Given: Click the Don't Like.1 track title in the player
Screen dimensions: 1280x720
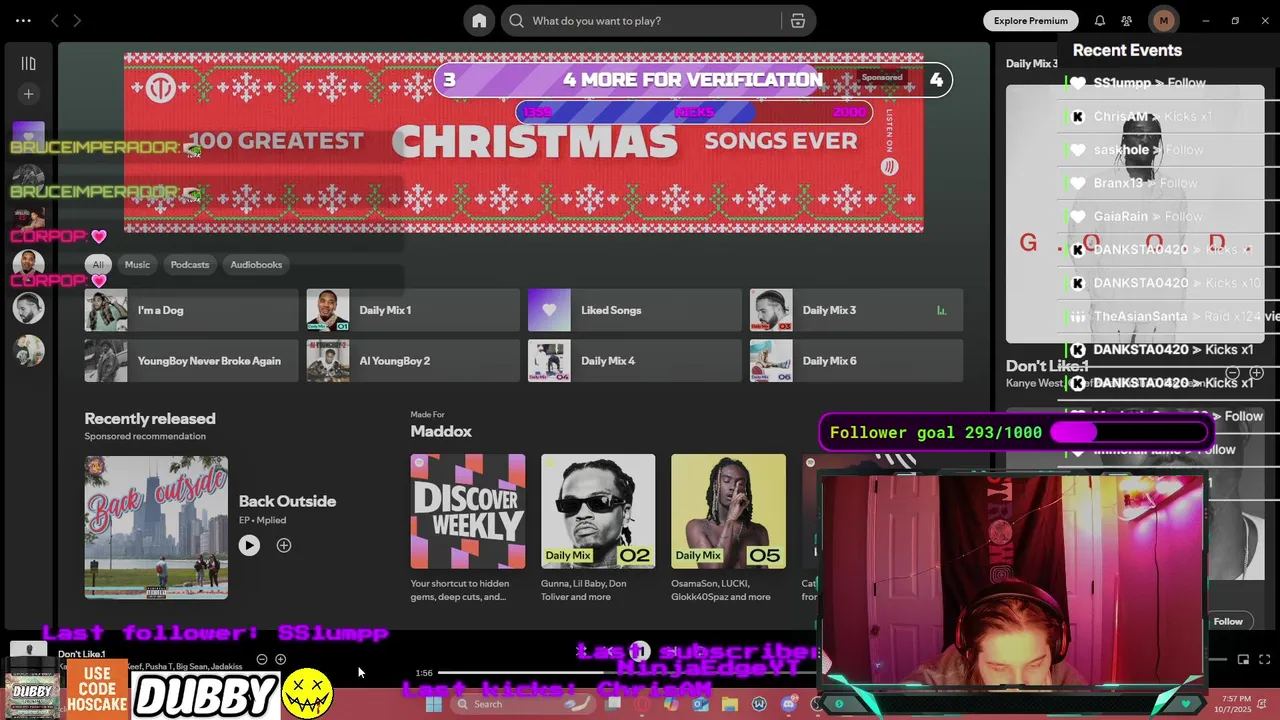Looking at the screenshot, I should pos(82,654).
